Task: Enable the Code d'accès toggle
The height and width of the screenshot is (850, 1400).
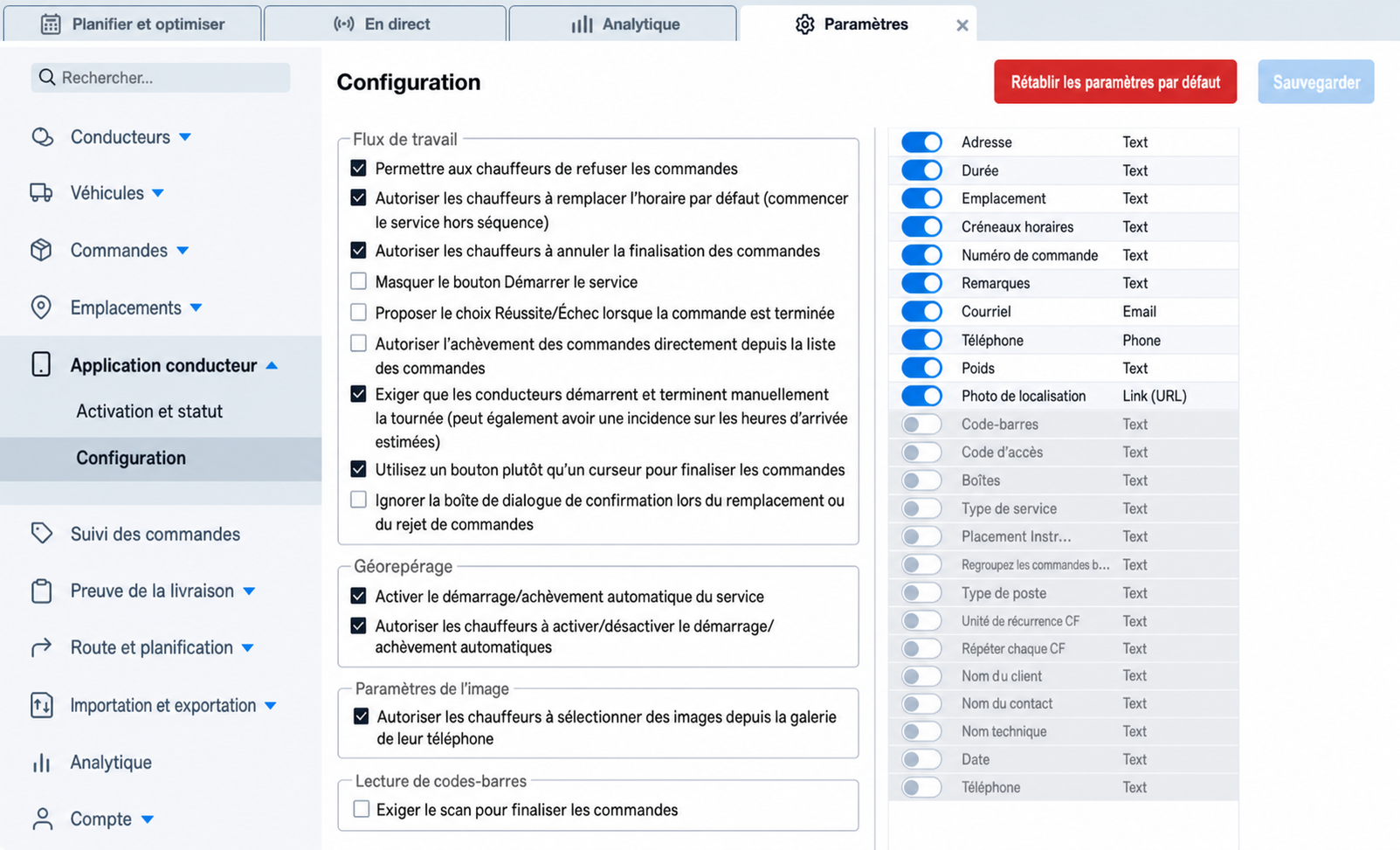Action: click(921, 452)
